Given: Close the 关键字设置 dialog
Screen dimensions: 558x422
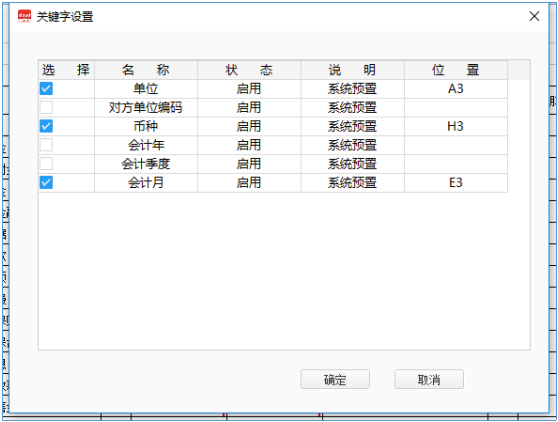Looking at the screenshot, I should tap(534, 16).
